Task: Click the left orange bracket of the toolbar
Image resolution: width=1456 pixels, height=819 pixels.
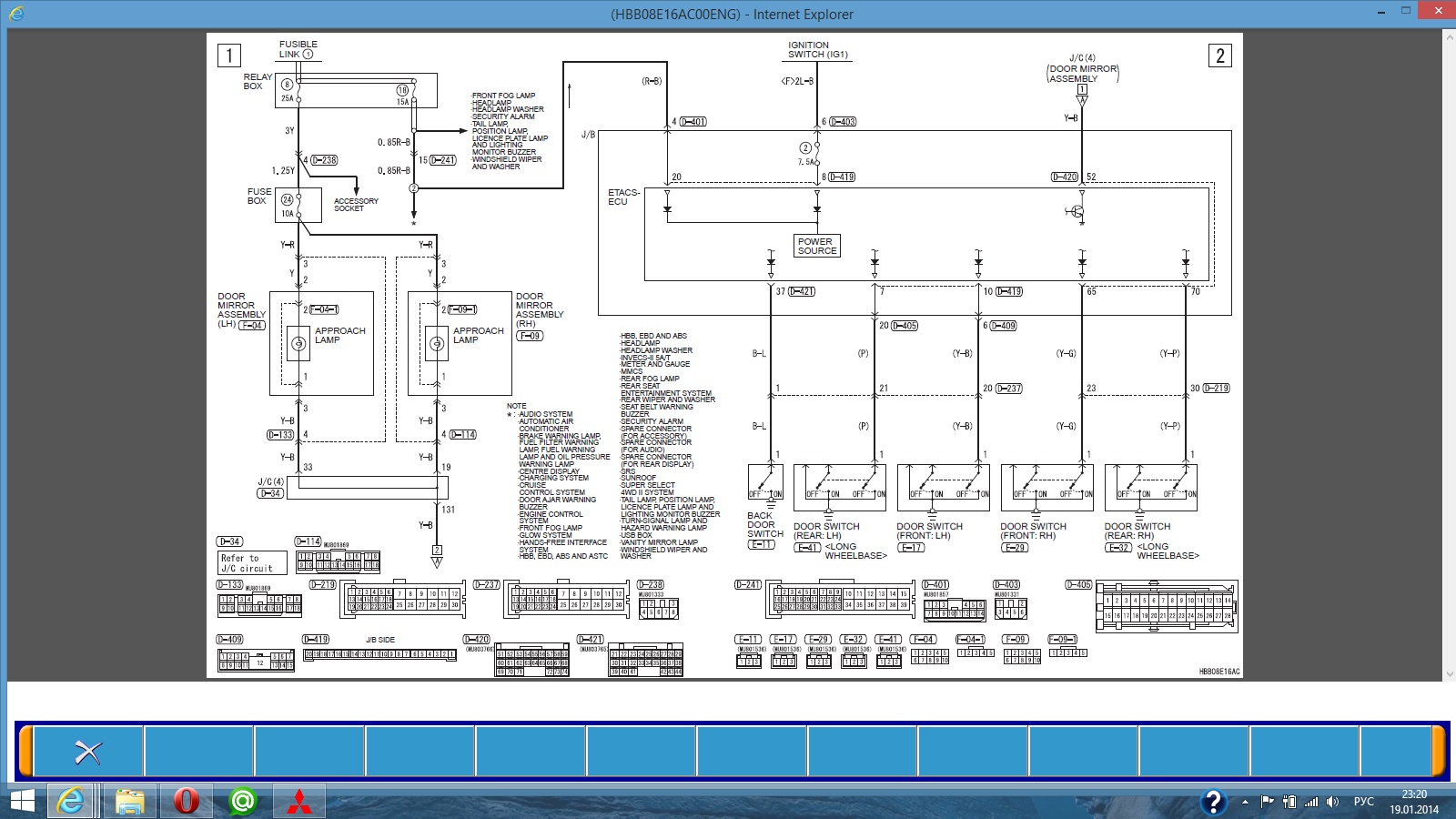Action: [x=25, y=751]
